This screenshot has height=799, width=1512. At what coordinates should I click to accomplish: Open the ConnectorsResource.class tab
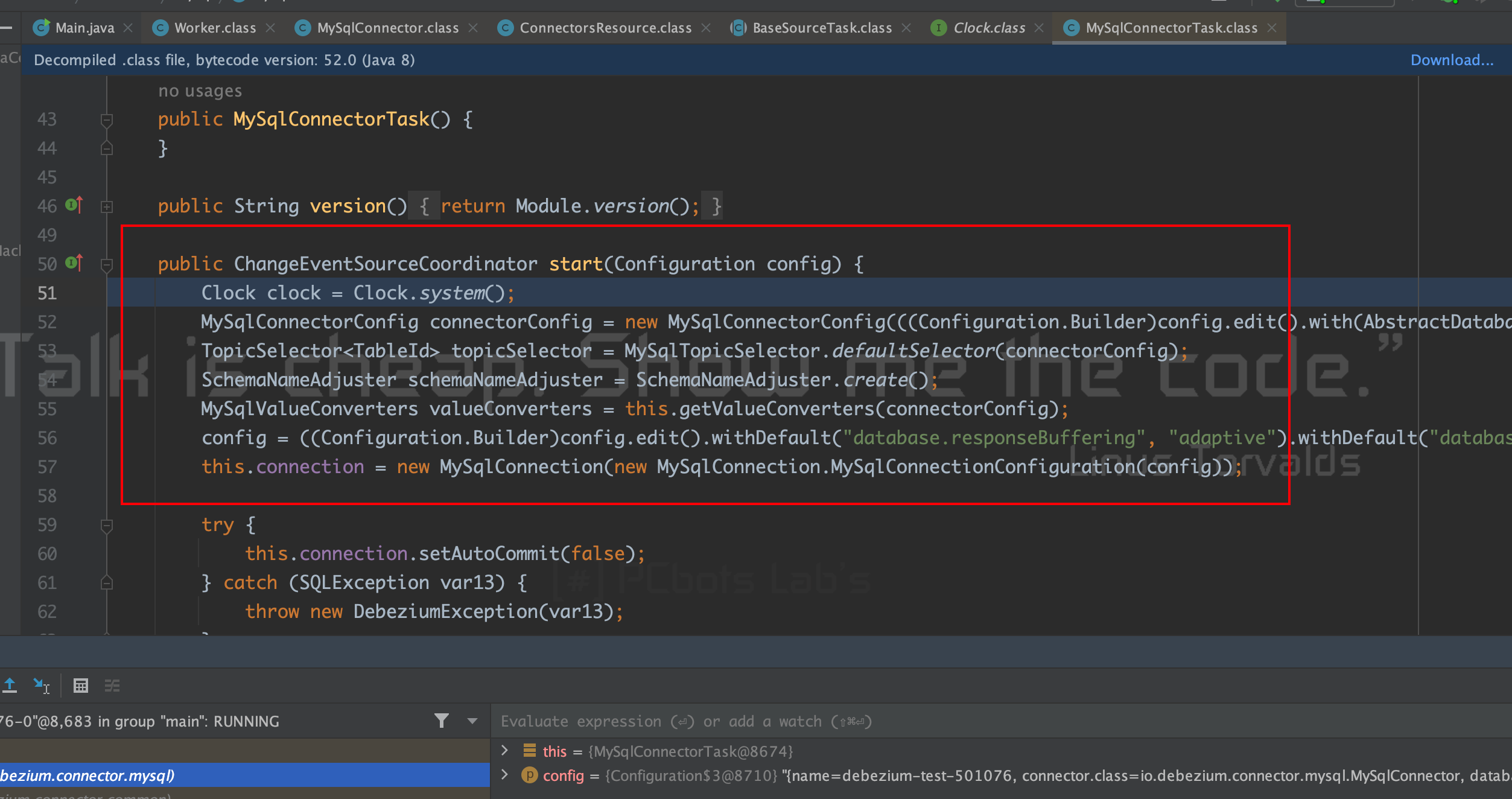click(x=605, y=28)
